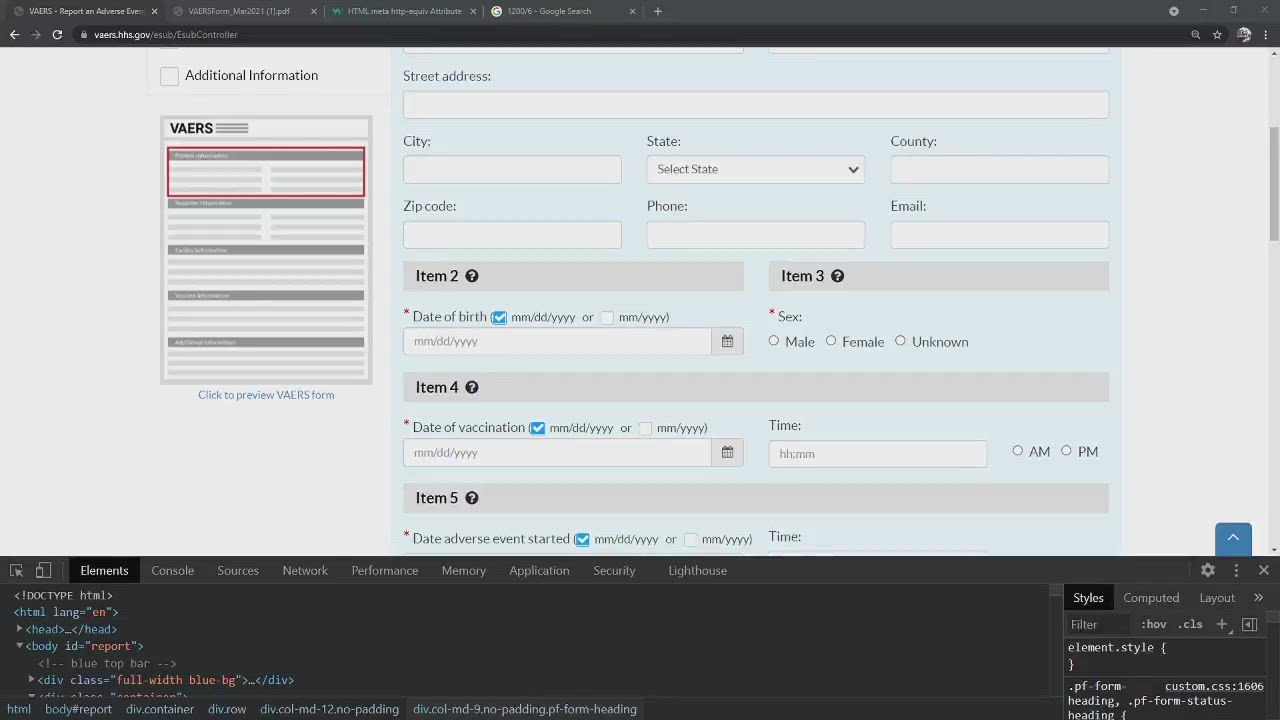Open the Date of vaccination calendar picker
Image resolution: width=1280 pixels, height=720 pixels.
pos(727,453)
